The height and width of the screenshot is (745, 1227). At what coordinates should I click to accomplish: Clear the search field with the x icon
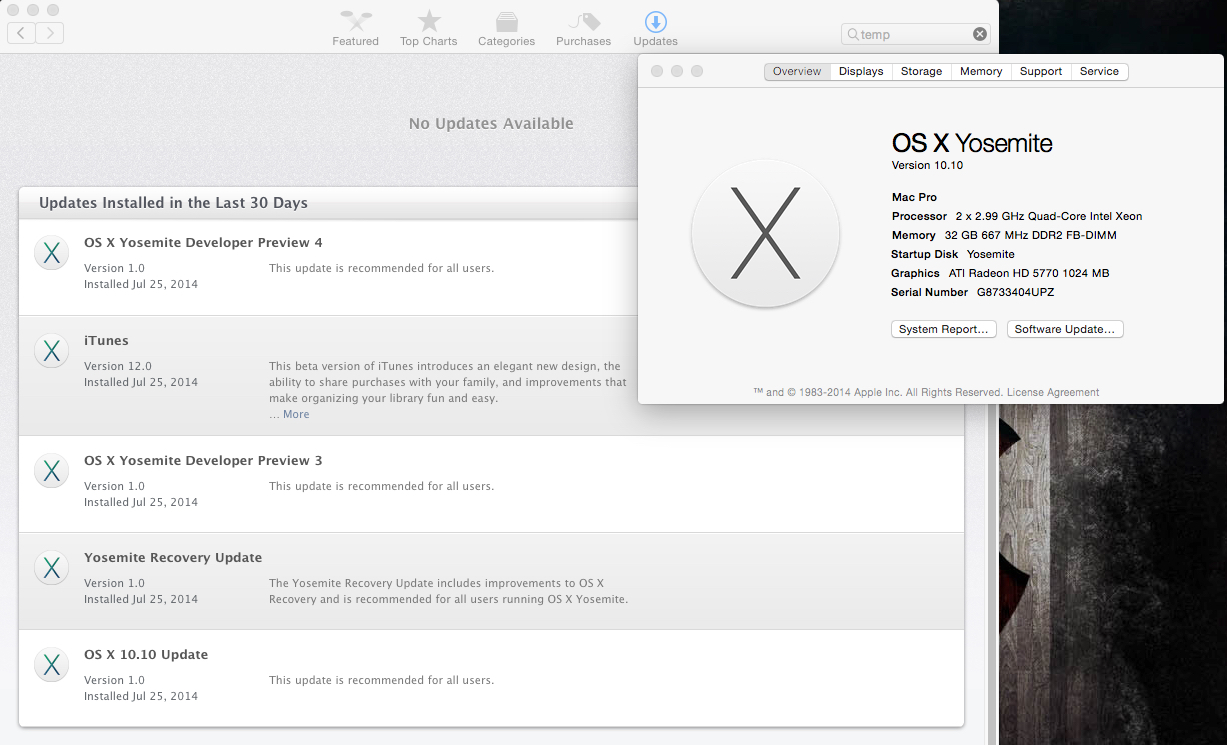pyautogui.click(x=980, y=34)
